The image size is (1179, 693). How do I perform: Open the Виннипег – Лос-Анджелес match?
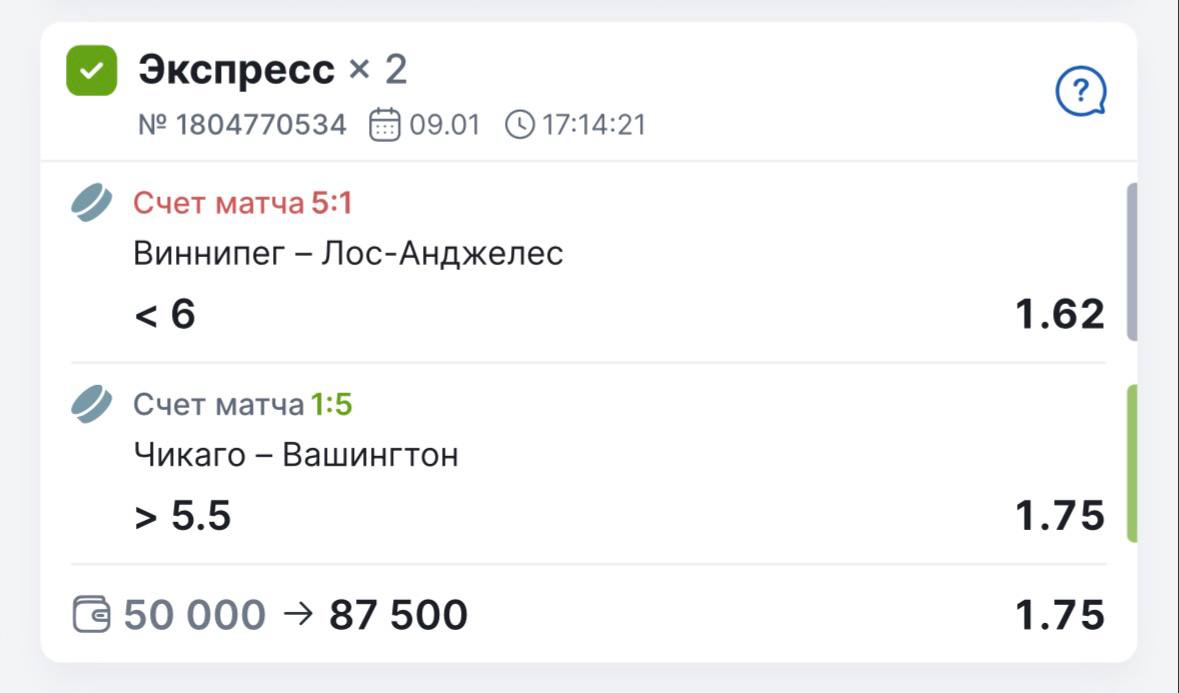[348, 254]
